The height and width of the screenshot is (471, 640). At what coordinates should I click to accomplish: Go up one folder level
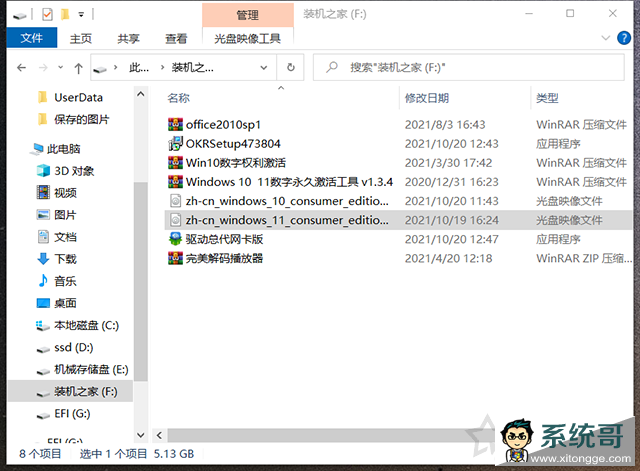(x=78, y=68)
